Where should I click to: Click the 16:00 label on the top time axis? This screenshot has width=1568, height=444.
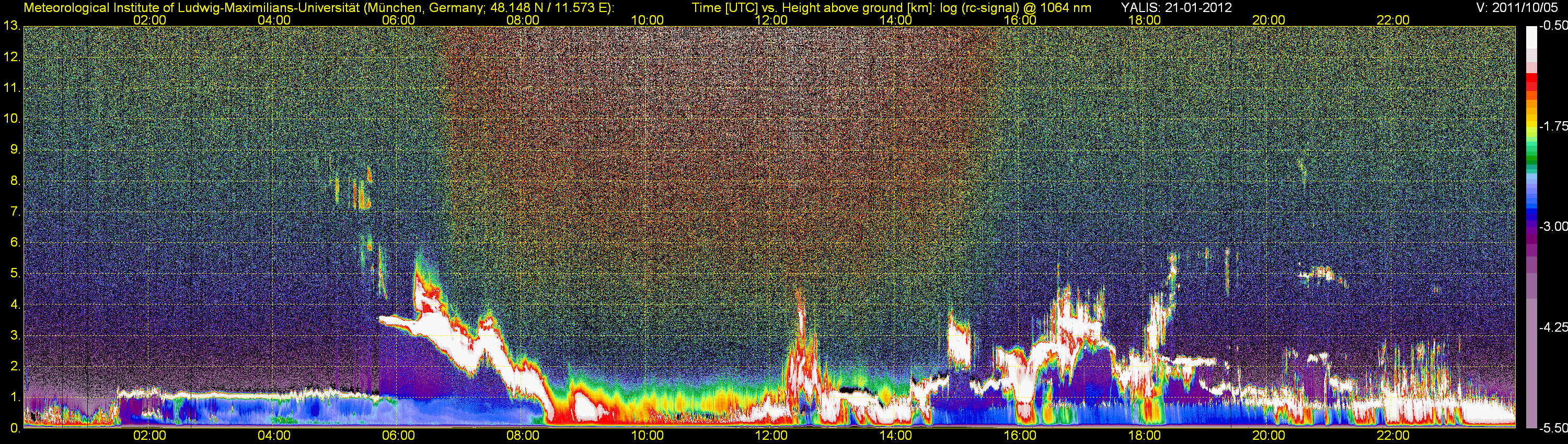click(1020, 20)
